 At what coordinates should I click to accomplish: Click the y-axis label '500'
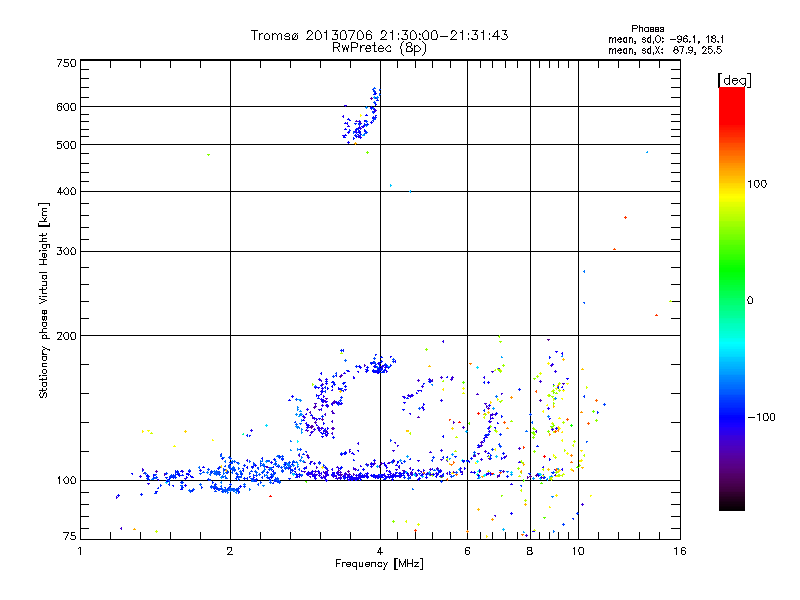[x=66, y=145]
